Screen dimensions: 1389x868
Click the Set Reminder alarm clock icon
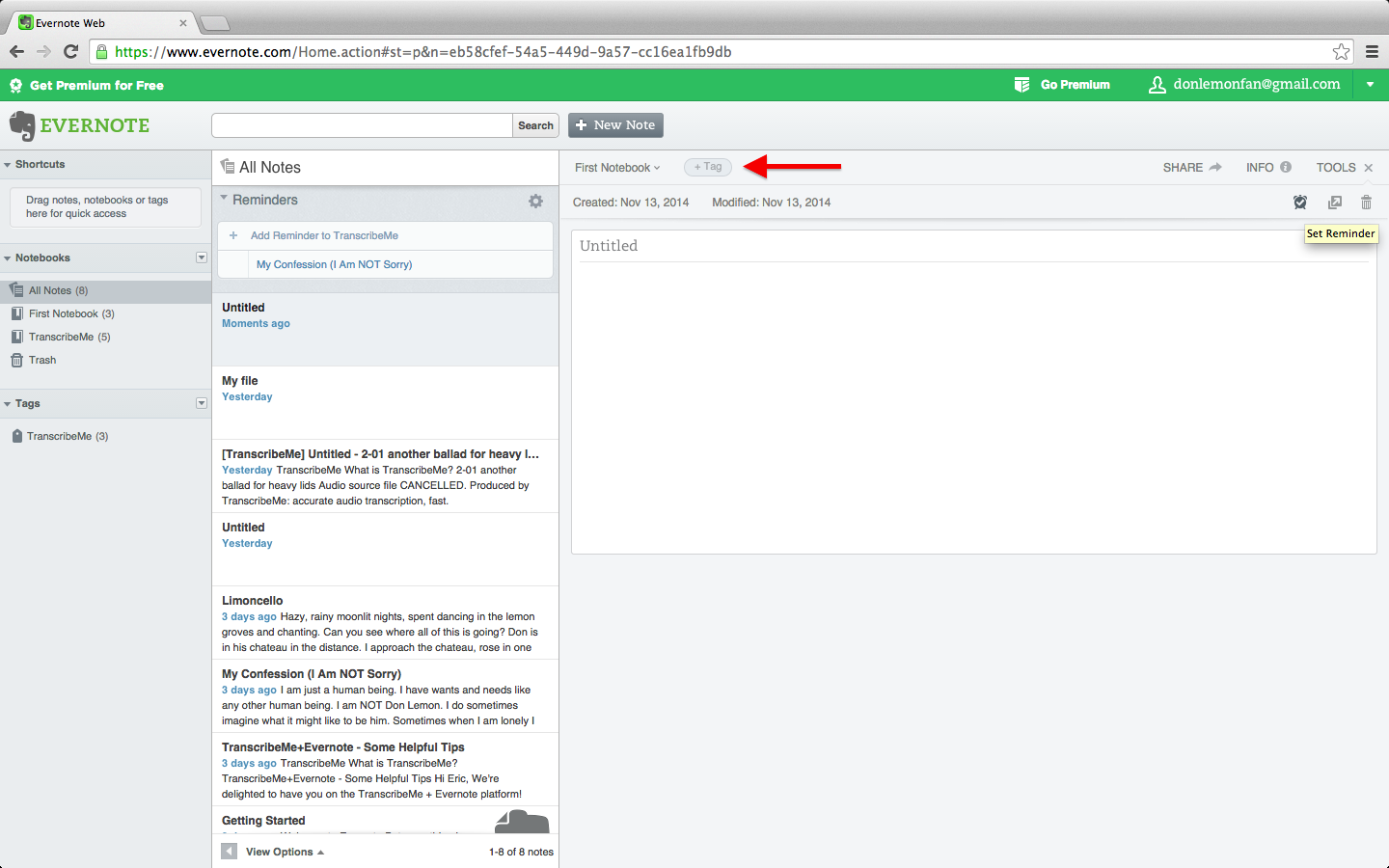click(1300, 203)
